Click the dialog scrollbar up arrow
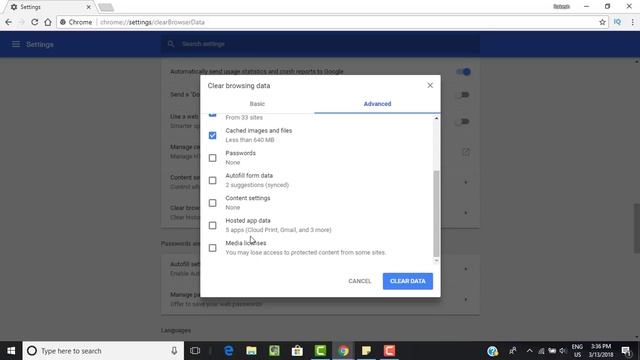 pos(436,118)
